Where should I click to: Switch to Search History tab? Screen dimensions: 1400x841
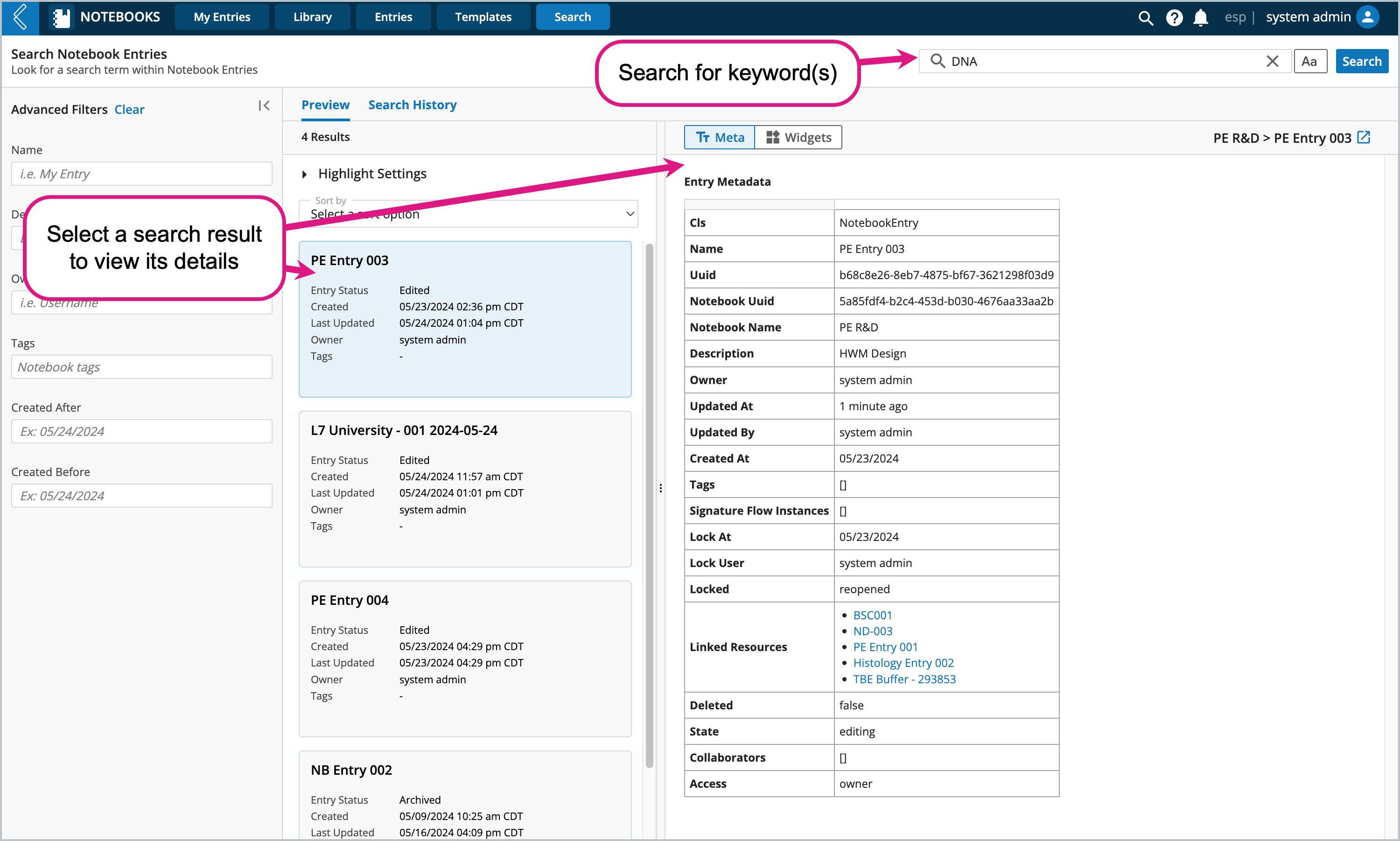(x=412, y=105)
